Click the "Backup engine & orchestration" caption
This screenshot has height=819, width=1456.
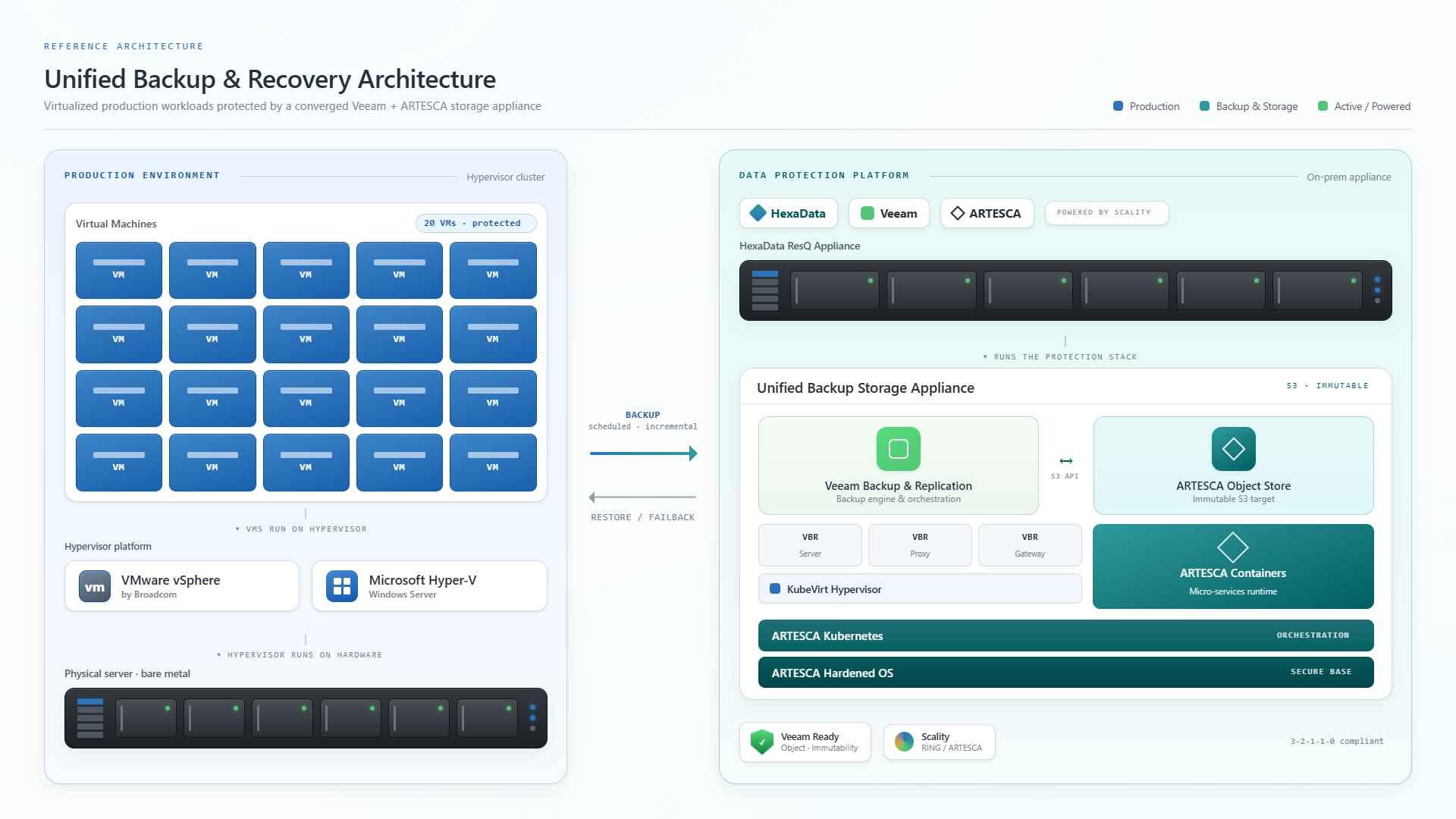tap(899, 499)
